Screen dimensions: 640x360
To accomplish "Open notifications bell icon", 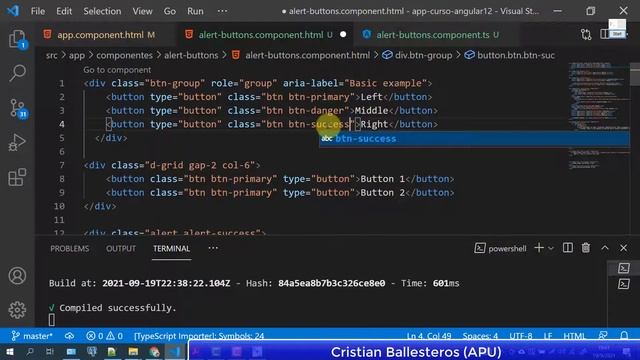I will pyautogui.click(x=624, y=336).
